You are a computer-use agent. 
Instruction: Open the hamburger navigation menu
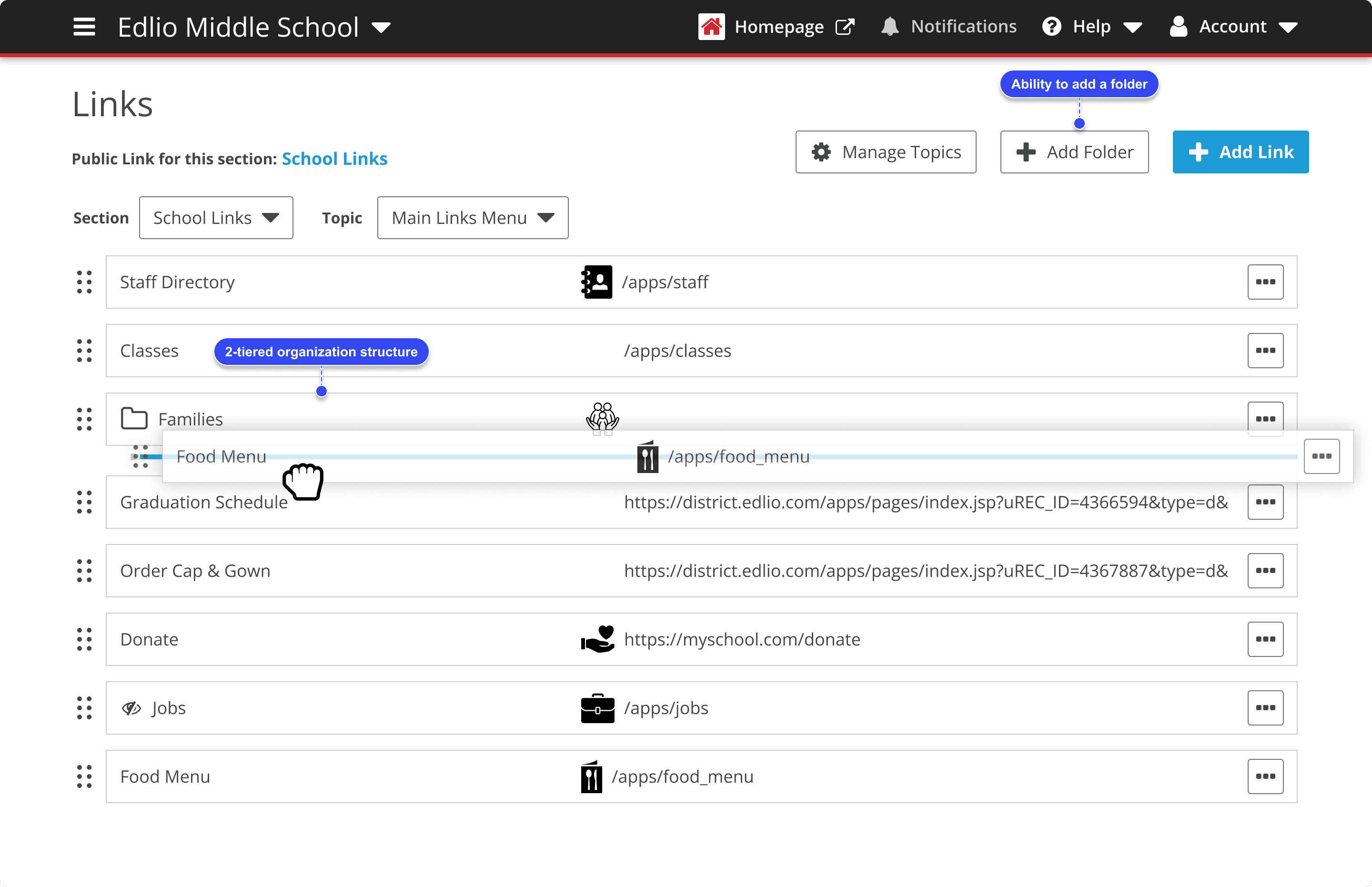84,27
